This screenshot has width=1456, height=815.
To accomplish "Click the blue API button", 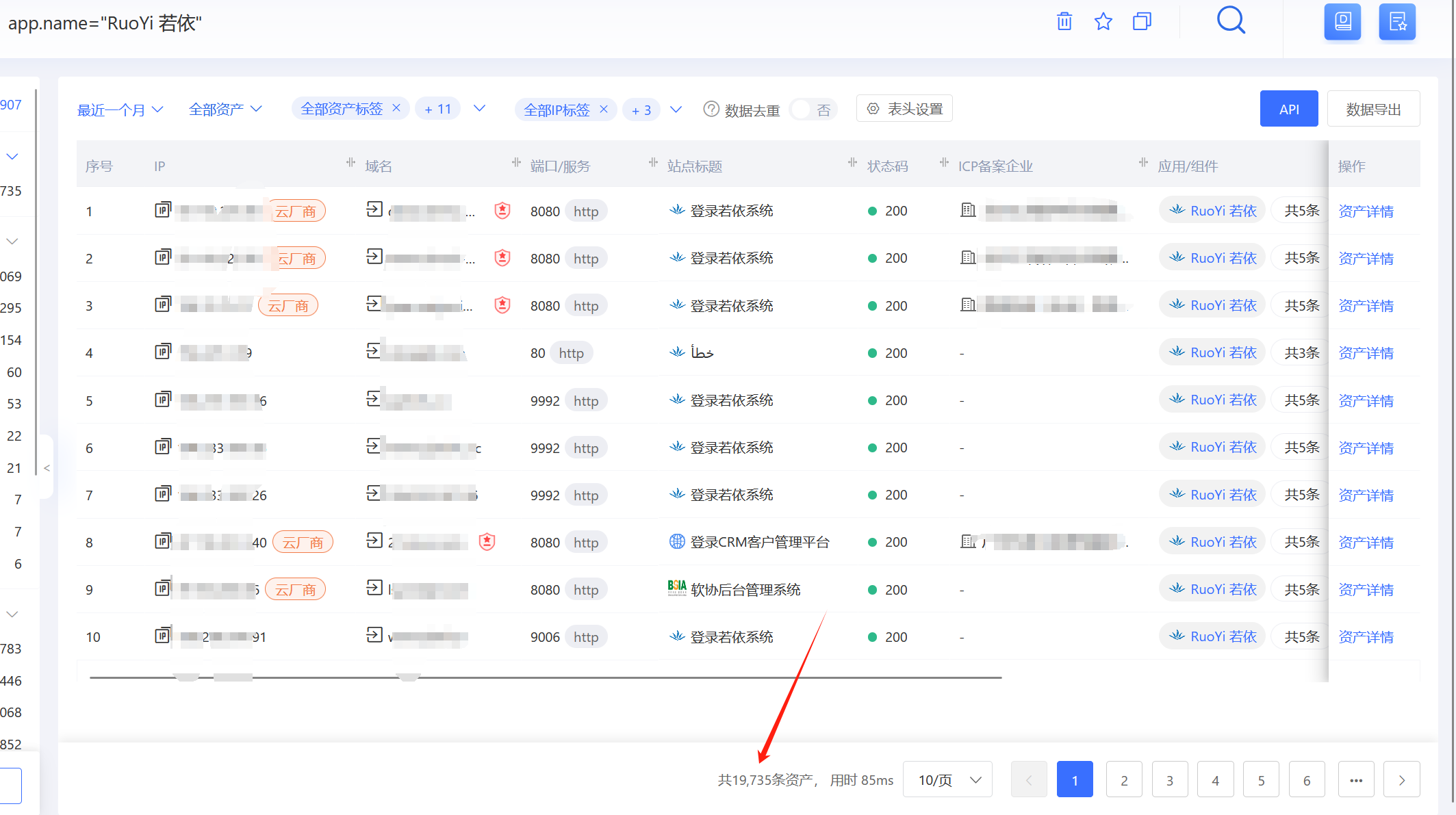I will [x=1288, y=109].
